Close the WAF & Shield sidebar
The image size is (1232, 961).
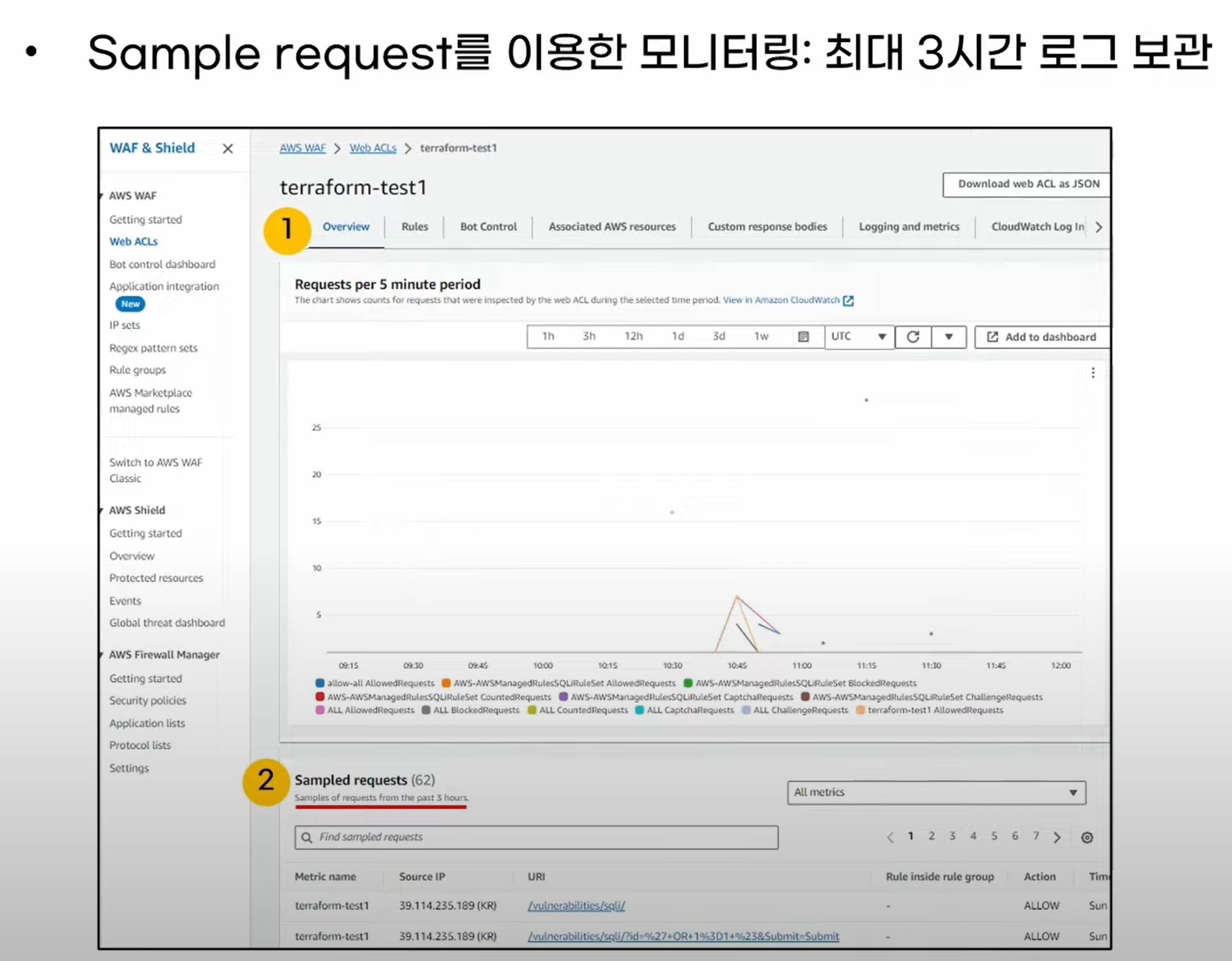click(228, 149)
